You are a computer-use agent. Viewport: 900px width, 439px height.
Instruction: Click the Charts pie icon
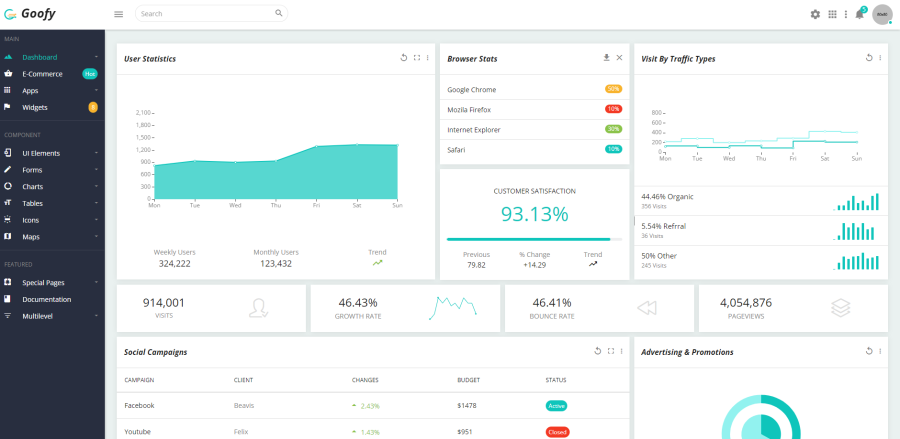pyautogui.click(x=7, y=186)
